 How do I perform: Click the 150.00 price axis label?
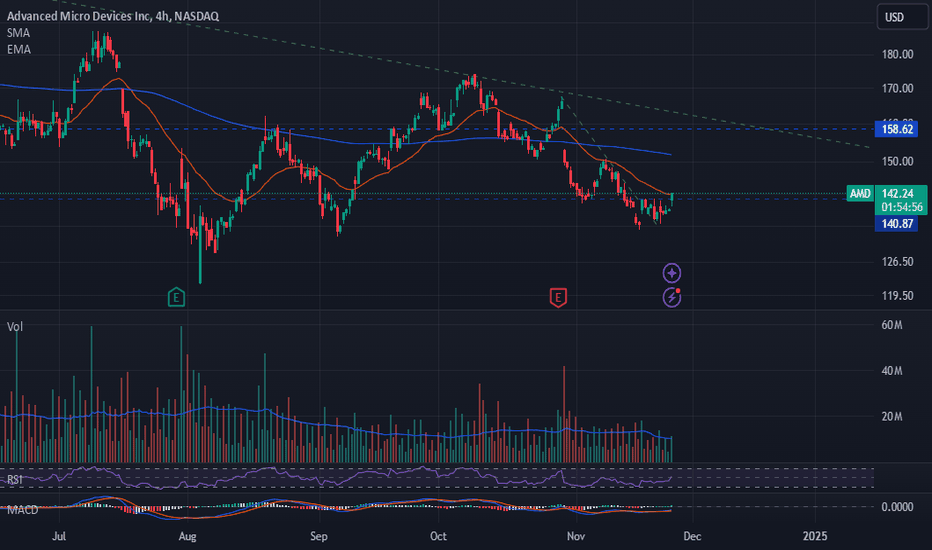click(898, 161)
